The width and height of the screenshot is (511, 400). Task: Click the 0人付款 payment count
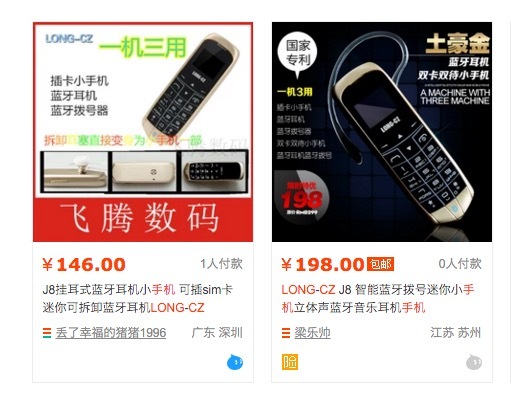point(460,264)
